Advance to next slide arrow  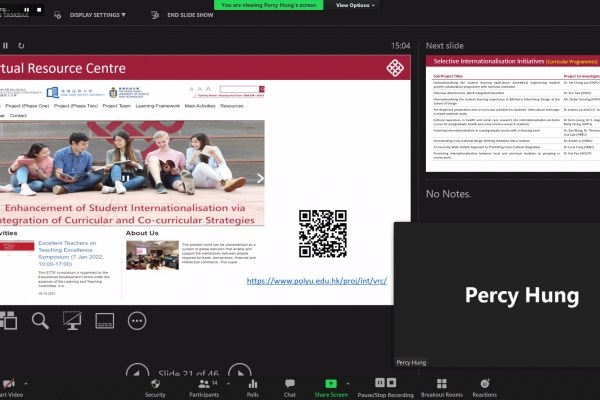click(240, 371)
